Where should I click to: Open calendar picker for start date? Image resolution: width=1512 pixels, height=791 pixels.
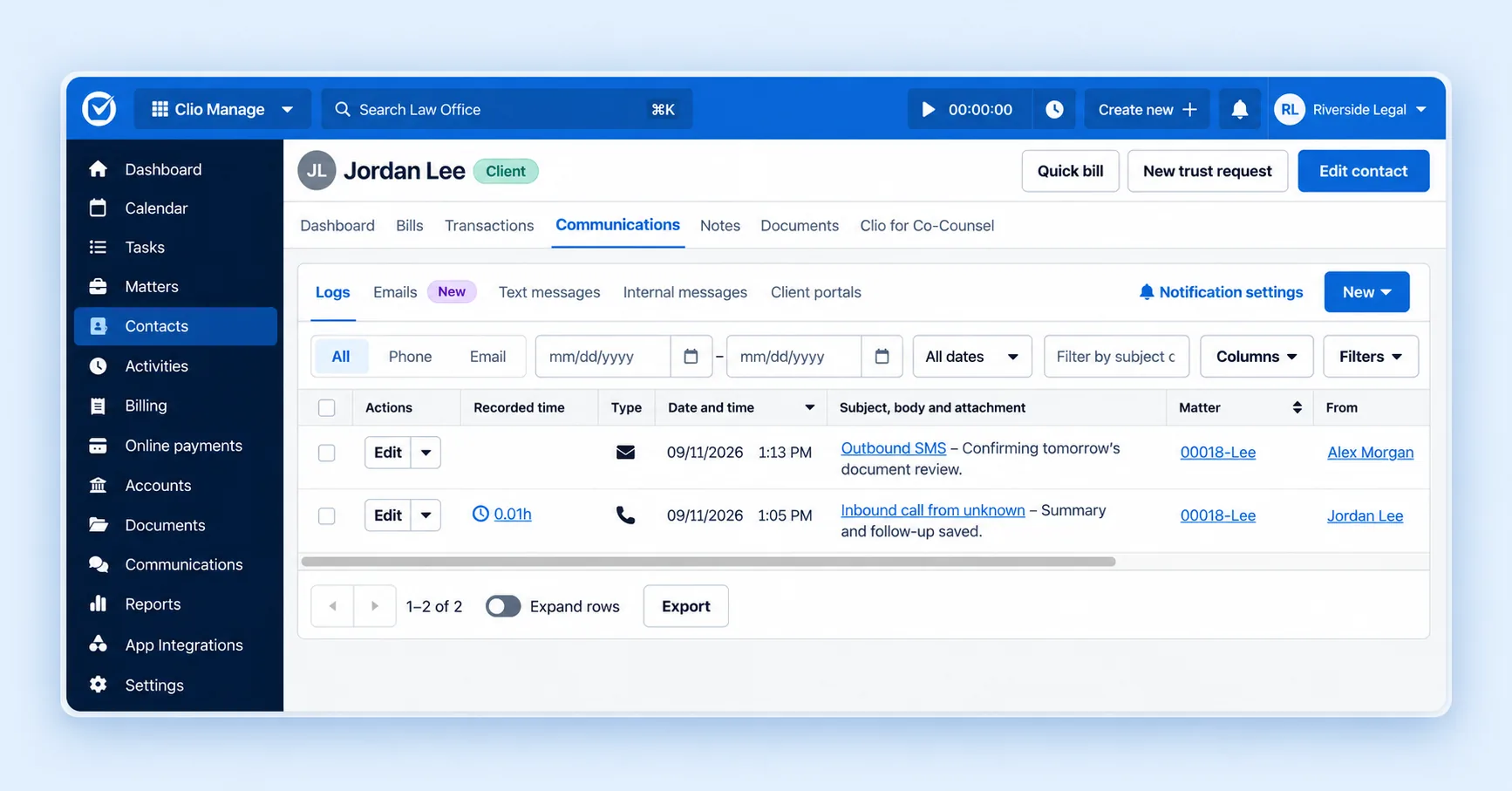(691, 357)
